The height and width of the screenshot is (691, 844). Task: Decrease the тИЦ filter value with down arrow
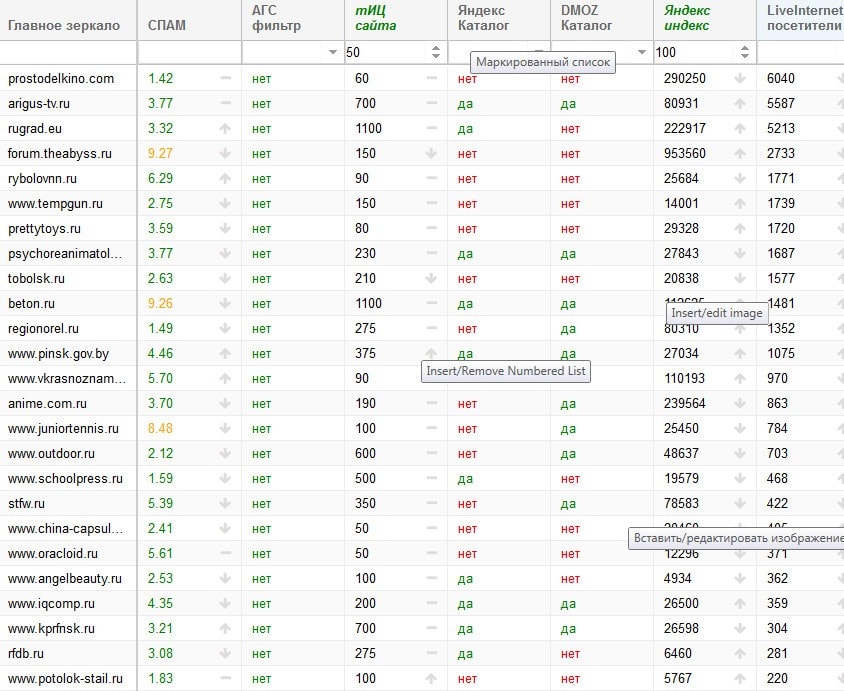[436, 56]
